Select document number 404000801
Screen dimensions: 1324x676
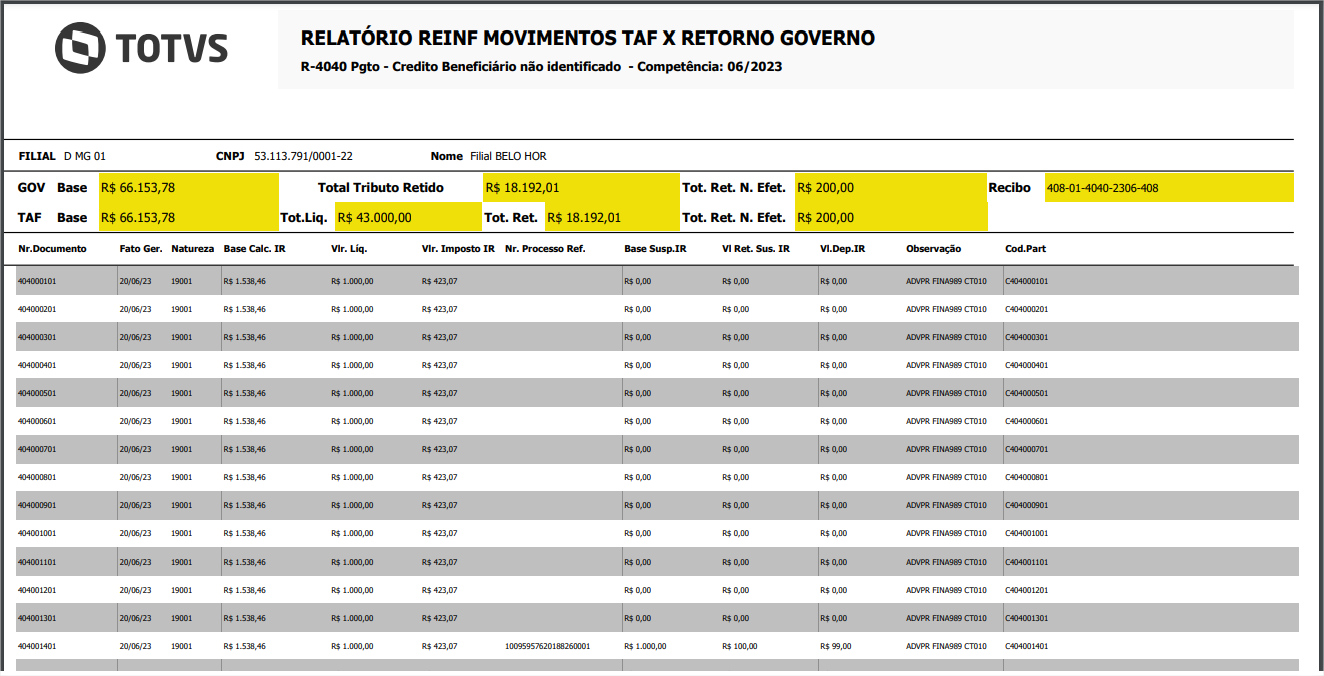[37, 478]
